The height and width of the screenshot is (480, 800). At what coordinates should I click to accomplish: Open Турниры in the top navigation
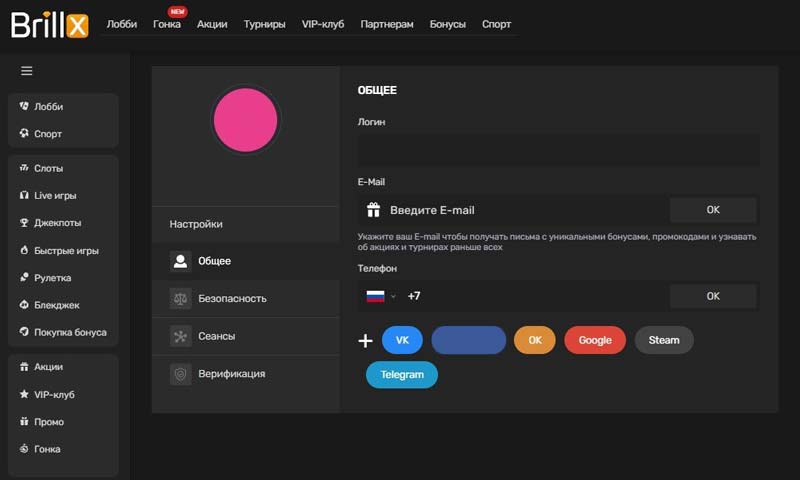(264, 24)
